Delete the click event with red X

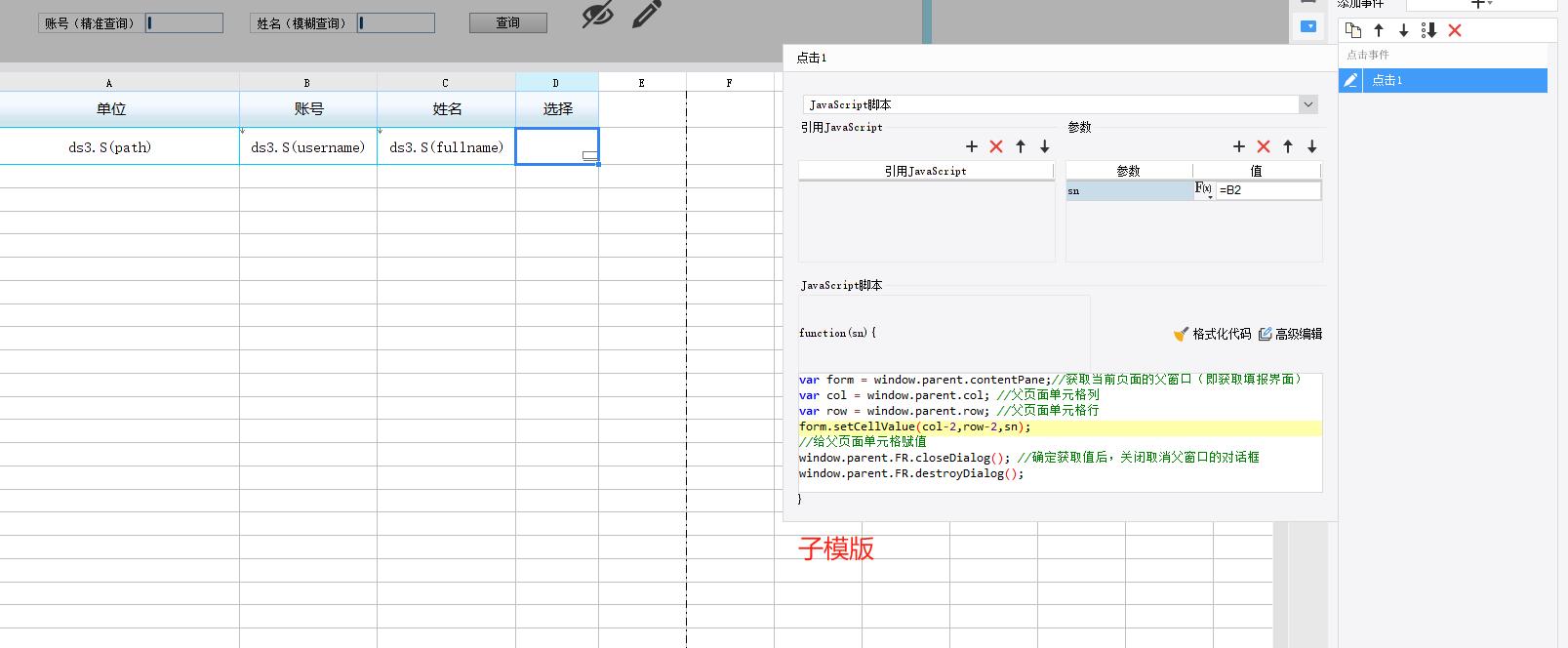[x=1455, y=30]
